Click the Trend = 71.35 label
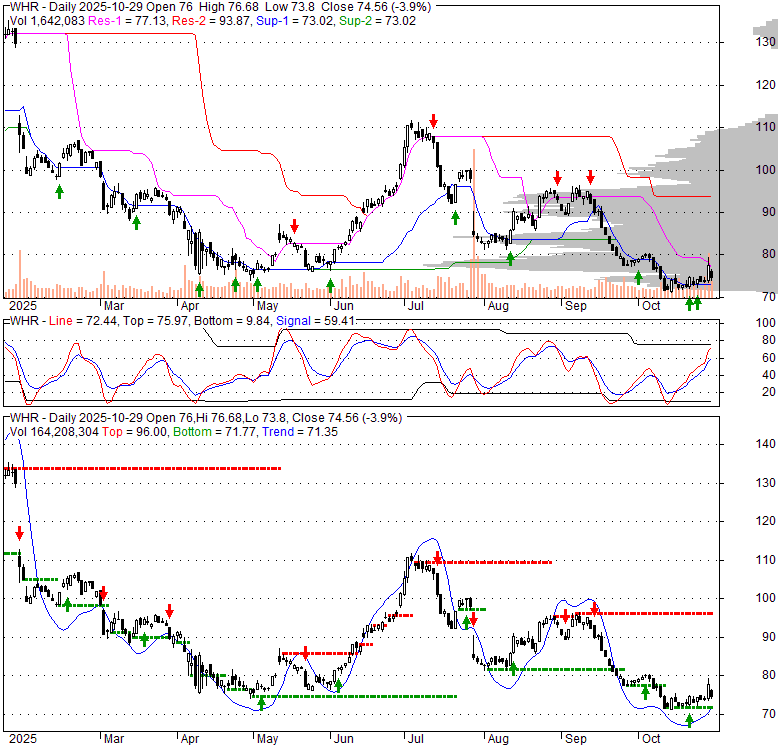Screen dimensions: 780x745 tap(299, 432)
